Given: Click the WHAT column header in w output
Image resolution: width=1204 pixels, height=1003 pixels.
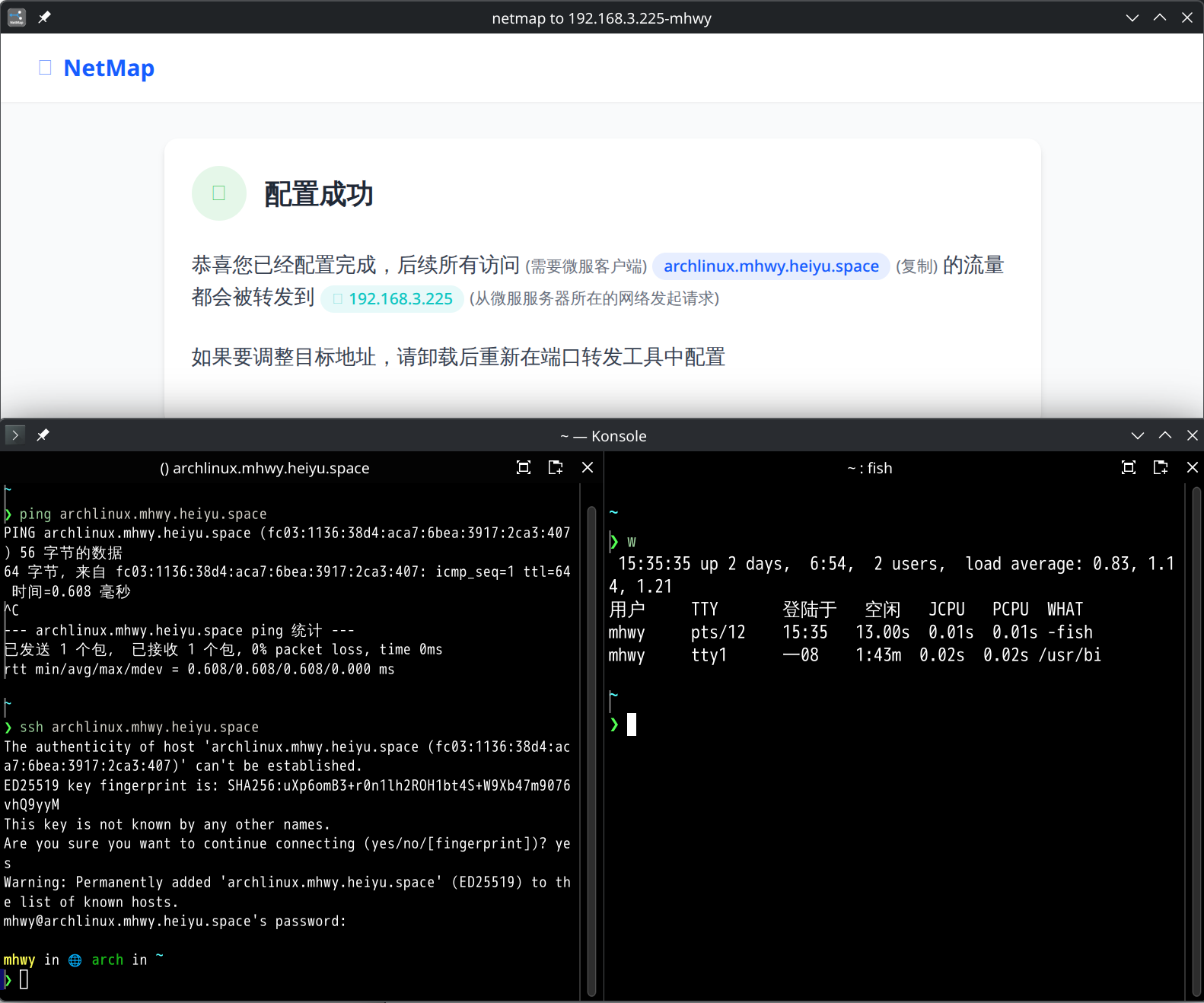Looking at the screenshot, I should coord(1065,610).
